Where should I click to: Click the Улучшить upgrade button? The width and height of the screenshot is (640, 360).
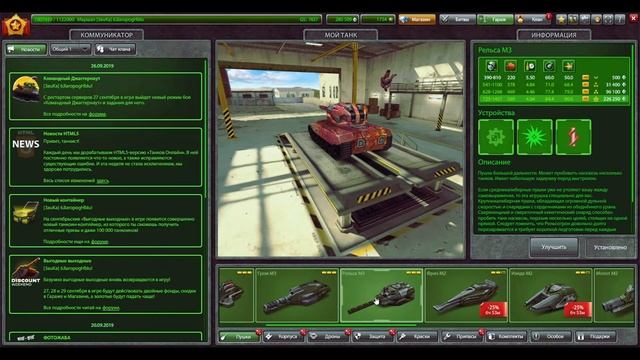554,247
